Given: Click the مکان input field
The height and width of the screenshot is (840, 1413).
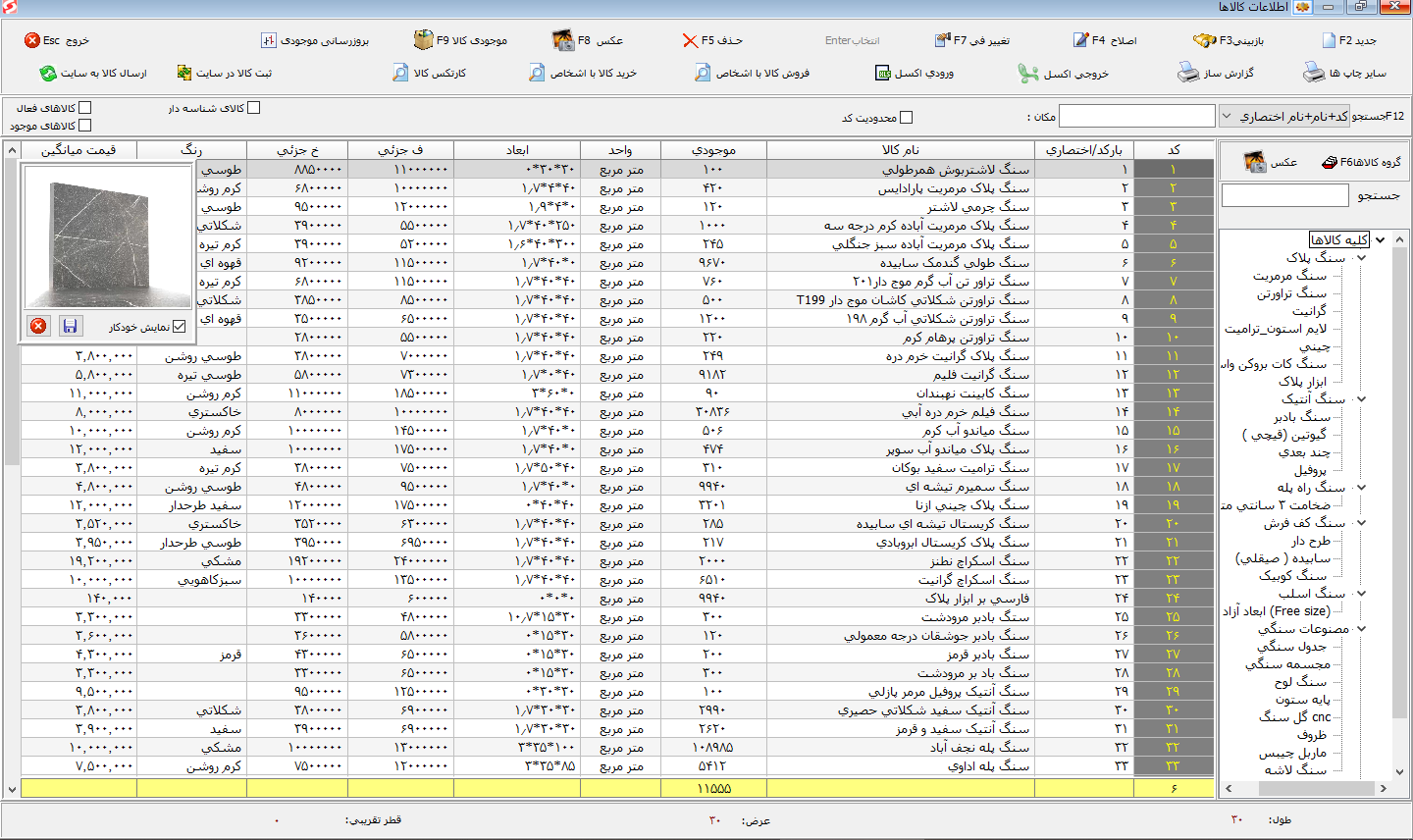Looking at the screenshot, I should (1137, 117).
